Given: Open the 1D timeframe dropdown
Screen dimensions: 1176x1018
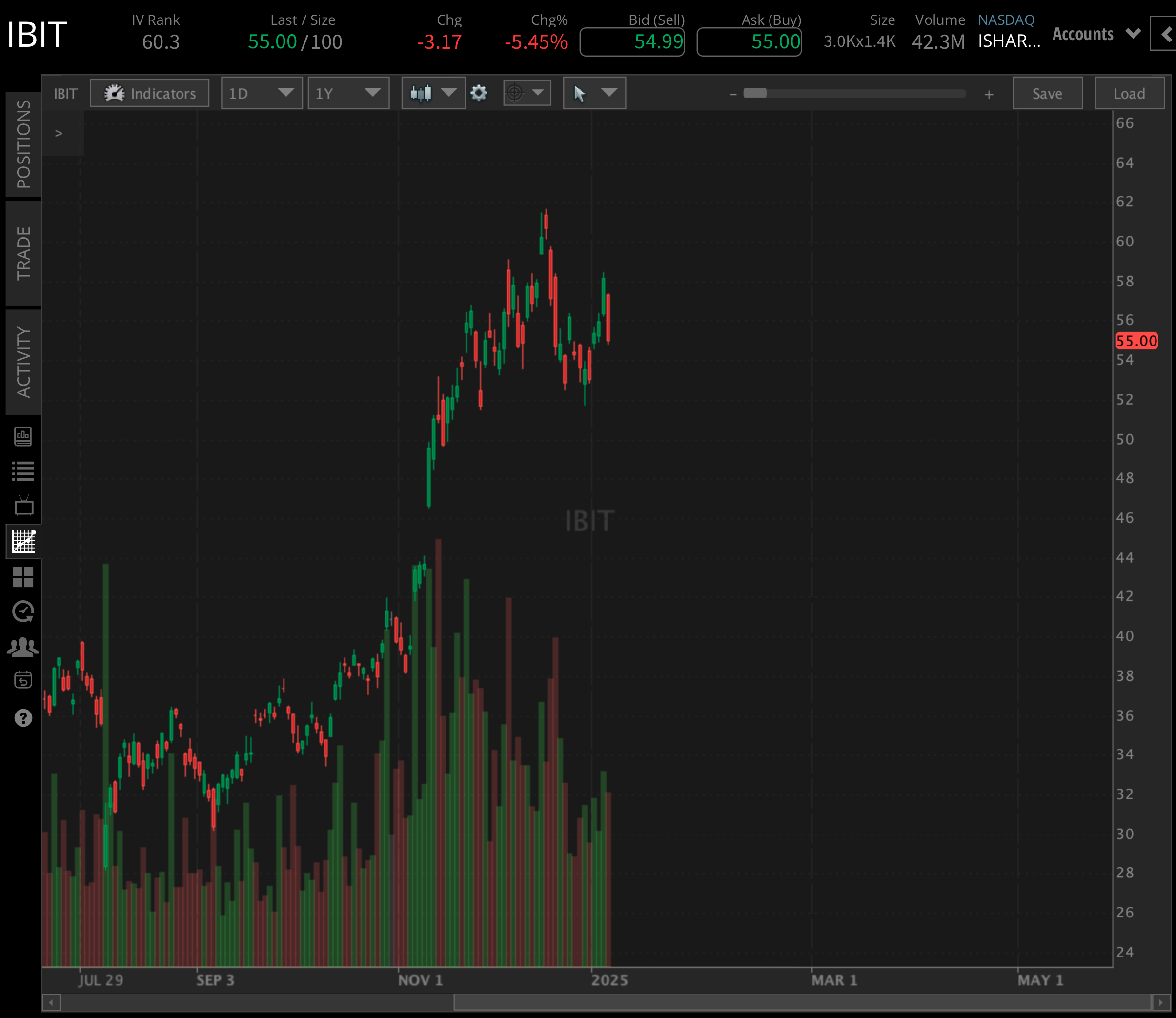Looking at the screenshot, I should [x=262, y=93].
